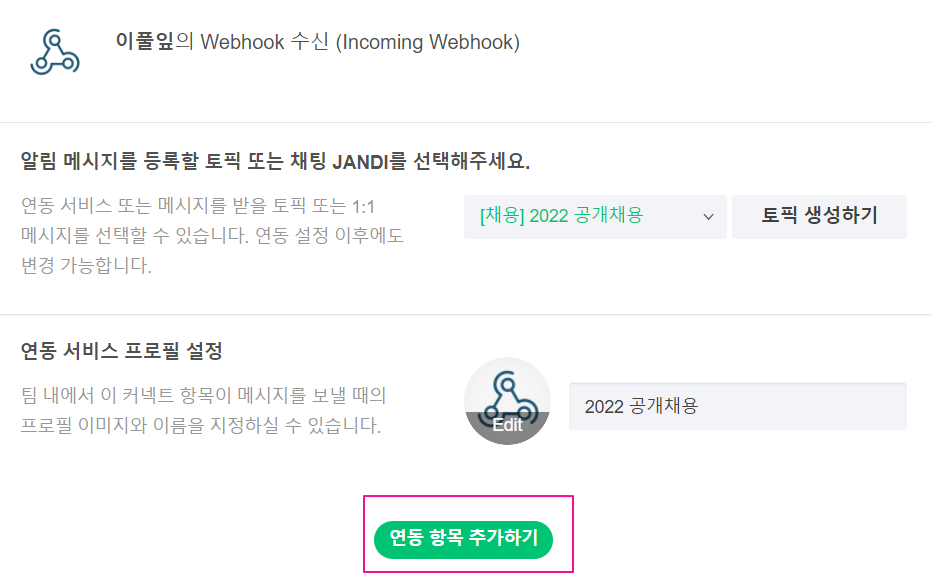Click the Webhook logo icon beside the title
The width and height of the screenshot is (943, 584).
[54, 52]
